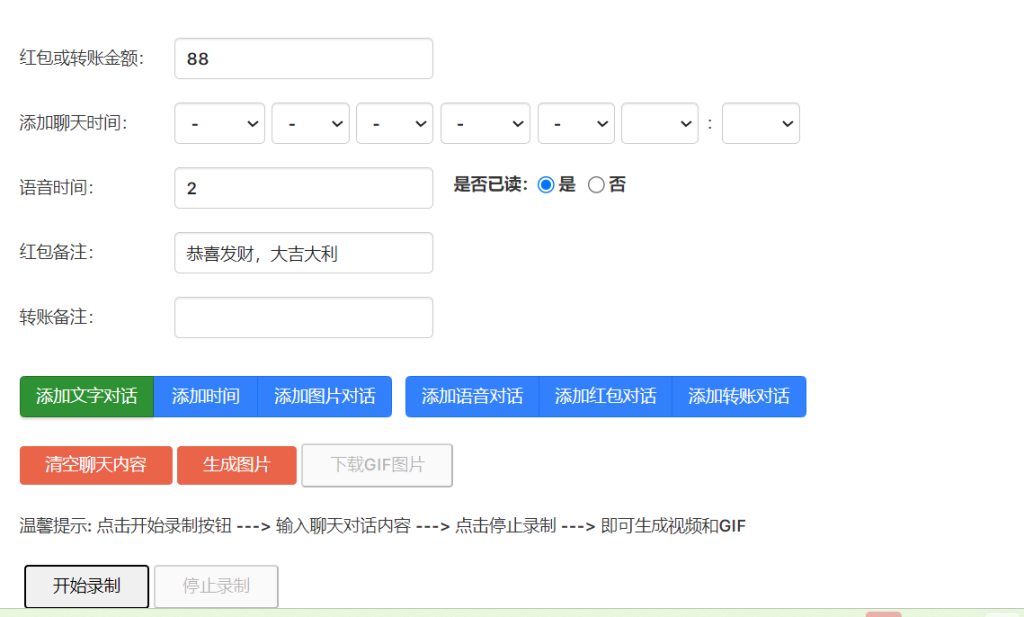This screenshot has width=1024, height=617.
Task: Click the 停止录制 button
Action: (216, 586)
